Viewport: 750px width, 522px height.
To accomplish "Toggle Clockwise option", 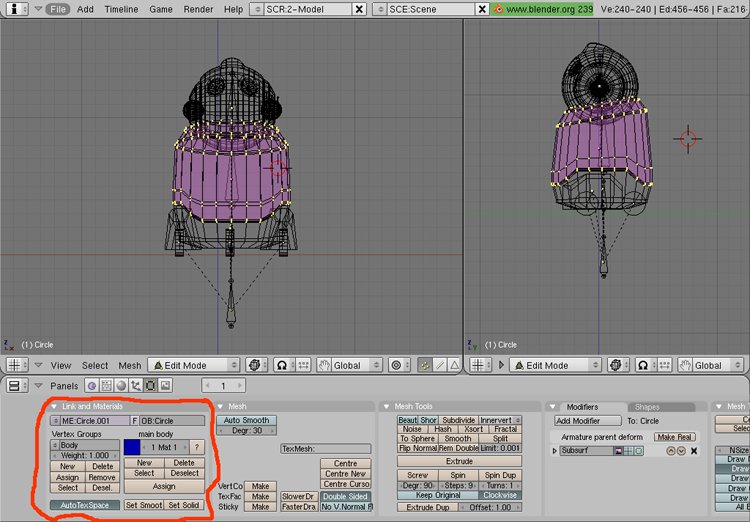I will click(500, 495).
